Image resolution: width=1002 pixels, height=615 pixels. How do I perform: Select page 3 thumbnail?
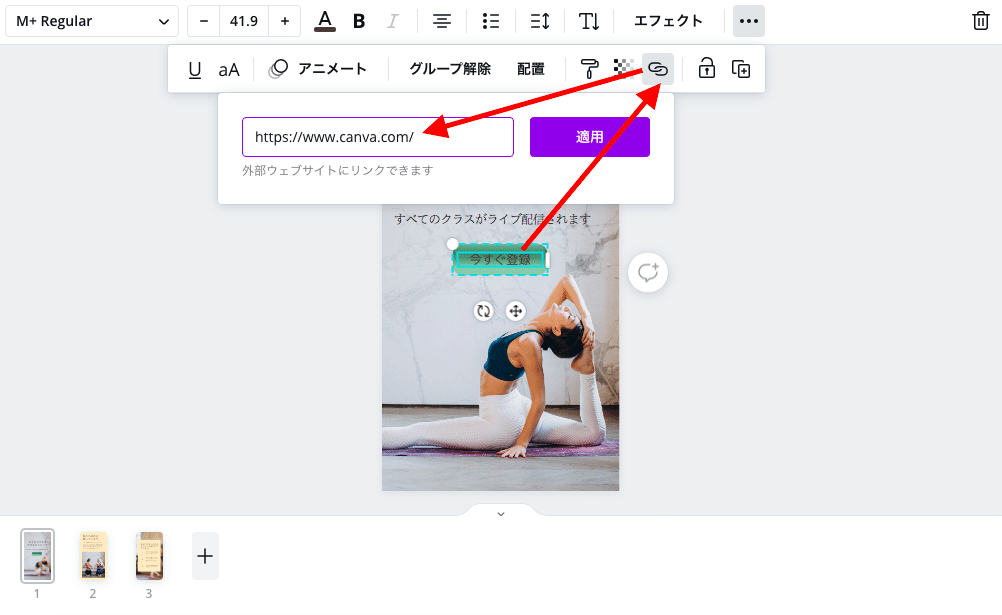150,556
